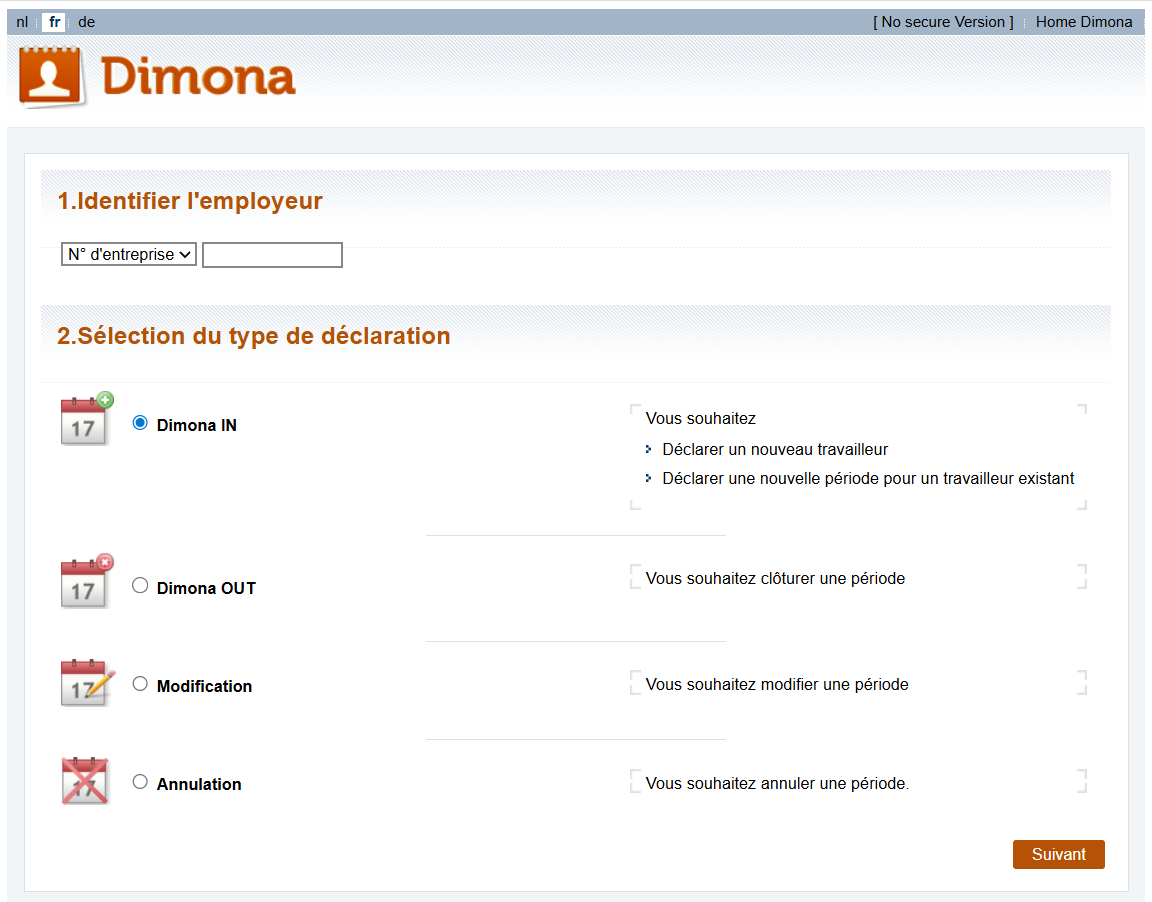Switch language to de
The image size is (1152, 902).
(87, 22)
